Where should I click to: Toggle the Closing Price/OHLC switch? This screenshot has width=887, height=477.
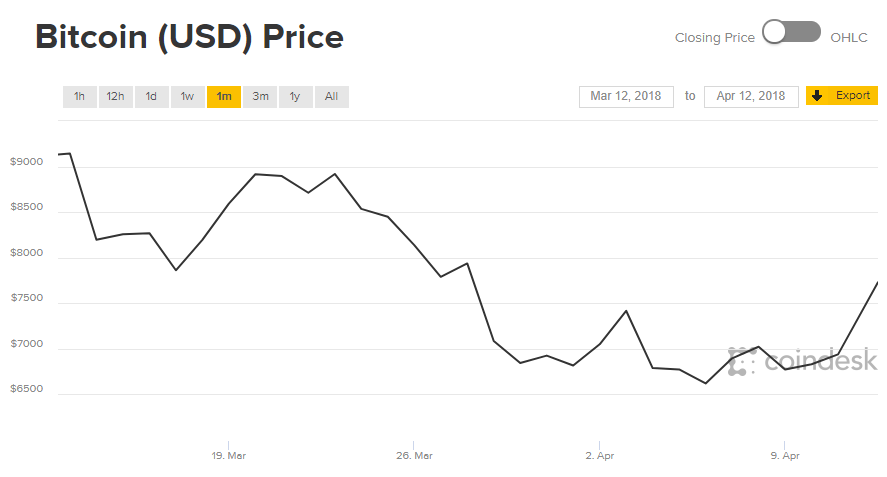tap(791, 32)
